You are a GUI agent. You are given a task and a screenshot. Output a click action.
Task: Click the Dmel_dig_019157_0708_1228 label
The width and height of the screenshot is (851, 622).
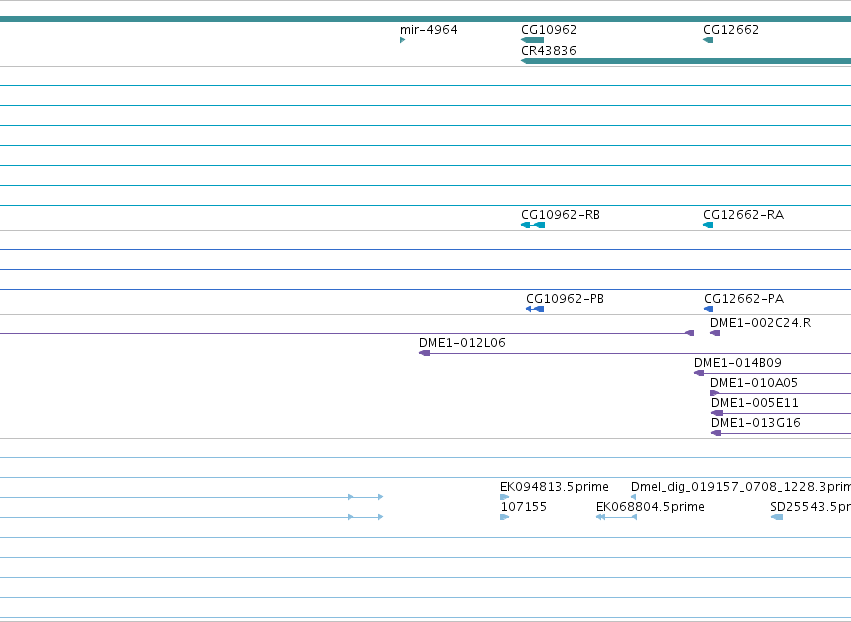(740, 487)
